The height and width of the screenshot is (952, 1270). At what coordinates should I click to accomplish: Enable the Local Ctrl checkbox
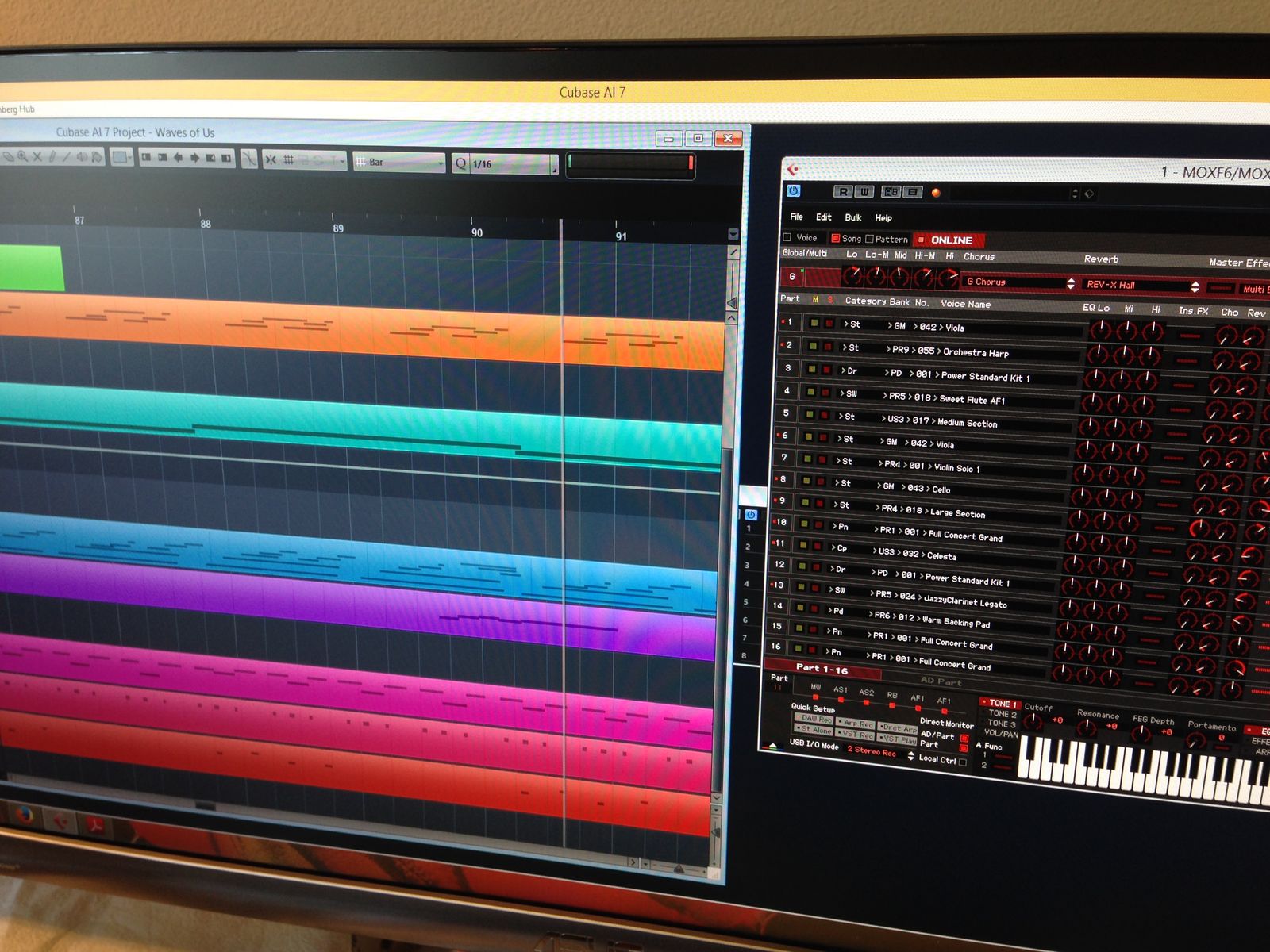tap(963, 762)
